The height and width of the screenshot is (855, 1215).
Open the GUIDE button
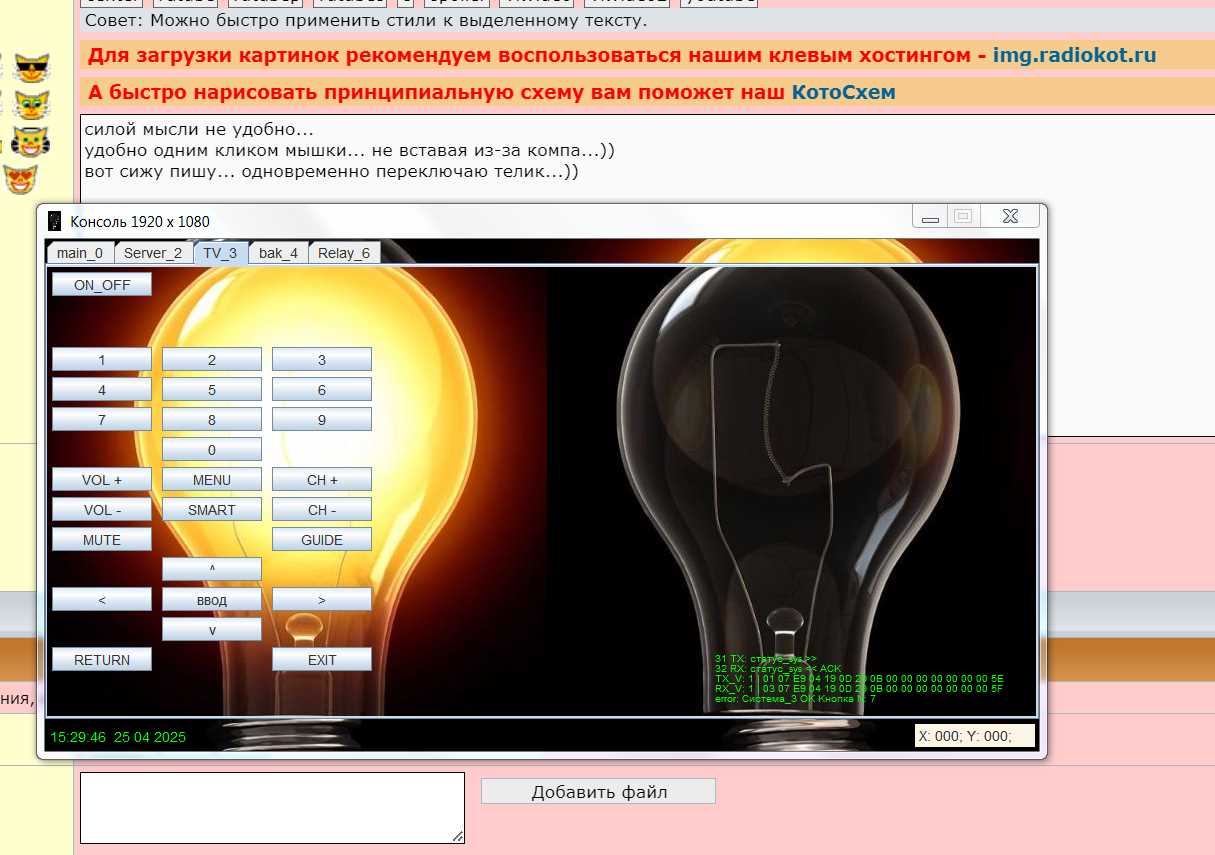point(322,540)
